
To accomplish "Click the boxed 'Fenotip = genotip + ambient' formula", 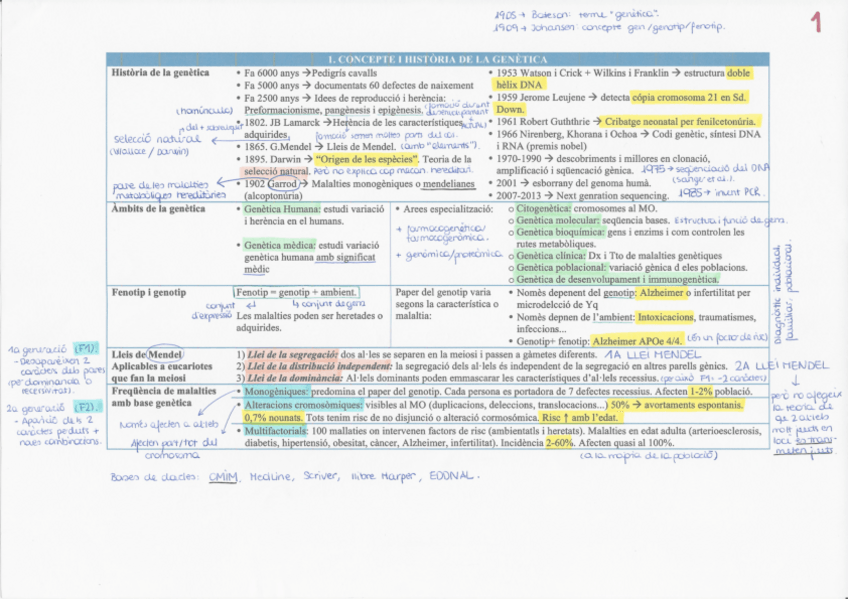I will [295, 291].
